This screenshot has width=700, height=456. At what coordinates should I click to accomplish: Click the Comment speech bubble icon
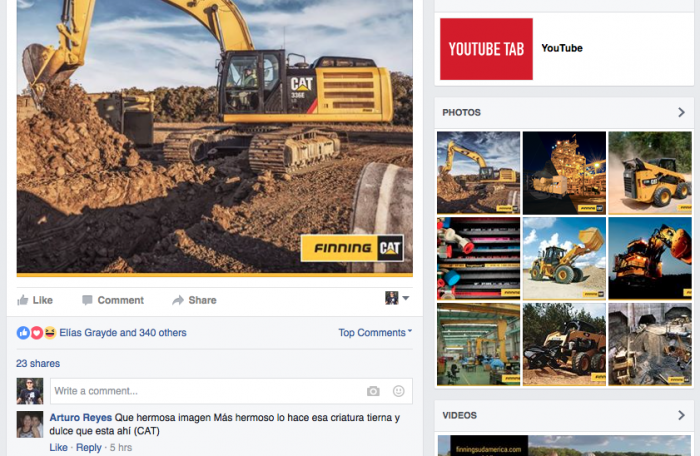tap(88, 300)
